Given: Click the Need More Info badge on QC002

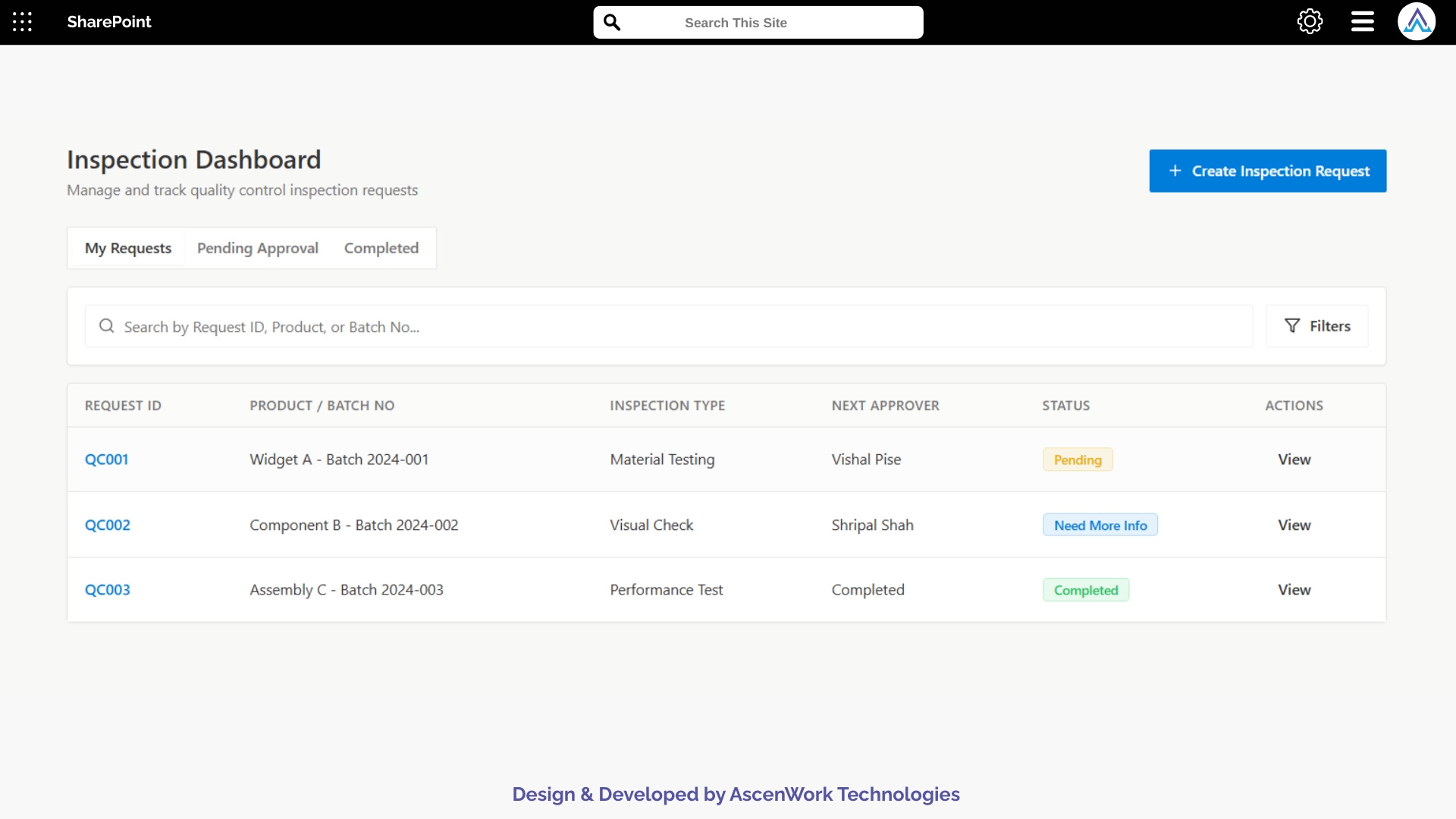Looking at the screenshot, I should coord(1100,525).
